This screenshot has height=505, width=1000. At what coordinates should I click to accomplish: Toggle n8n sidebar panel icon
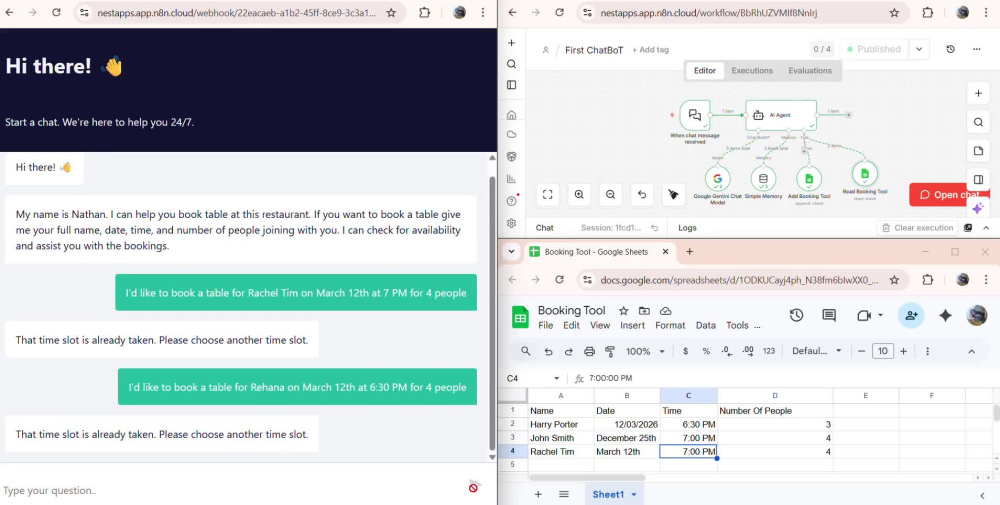[x=511, y=85]
